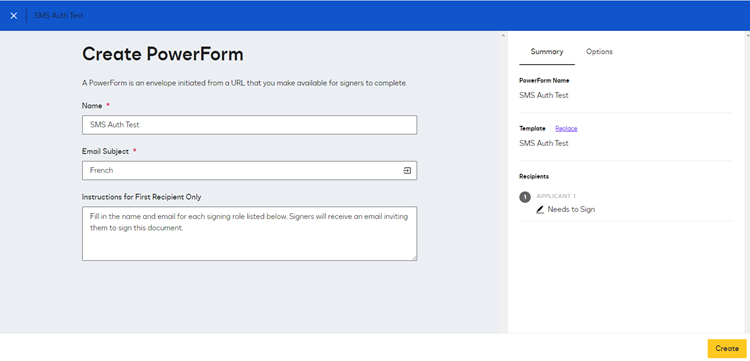Click the Instructions for First Recipient textarea

tap(249, 233)
